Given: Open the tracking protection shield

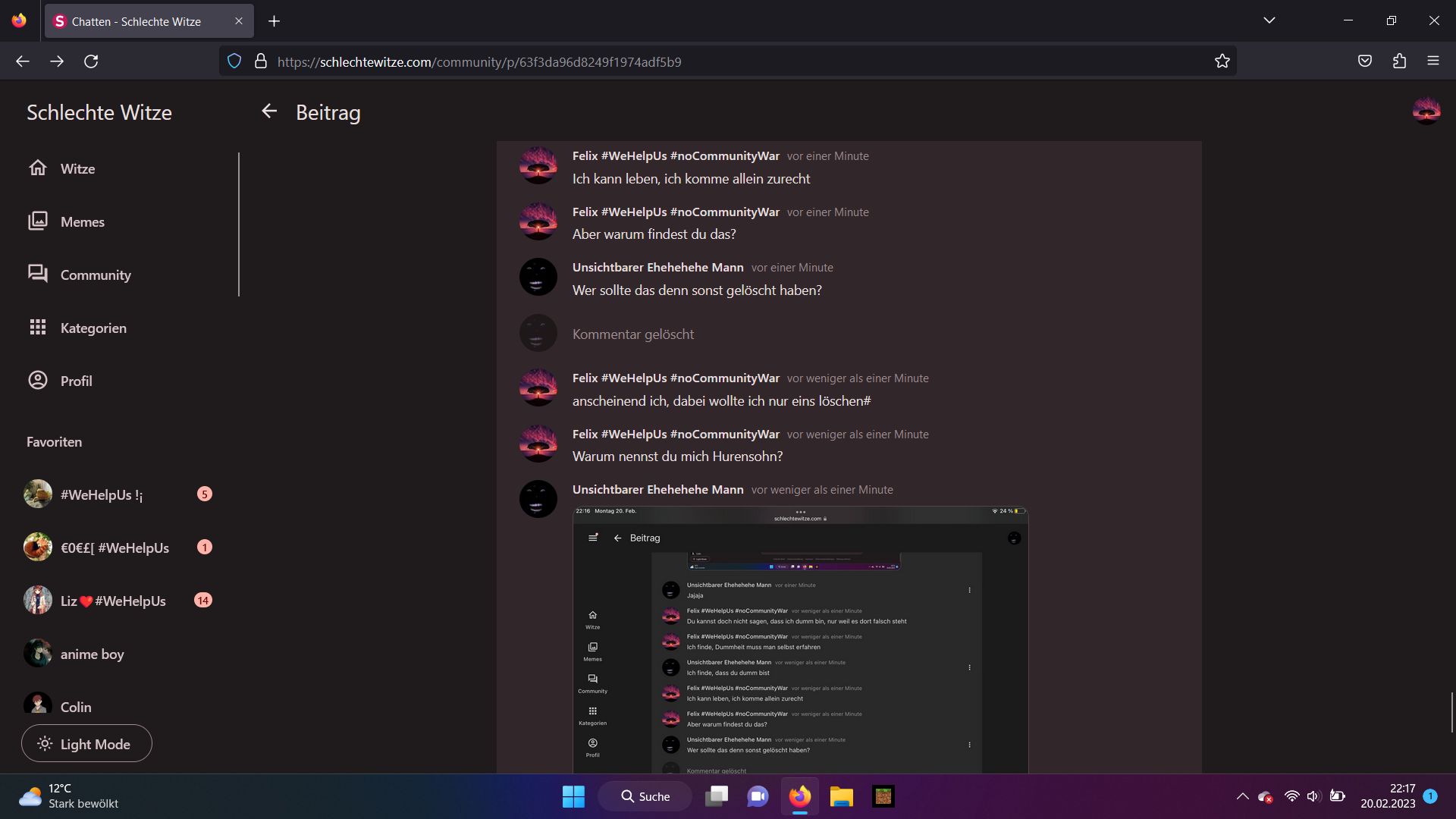Looking at the screenshot, I should (234, 61).
